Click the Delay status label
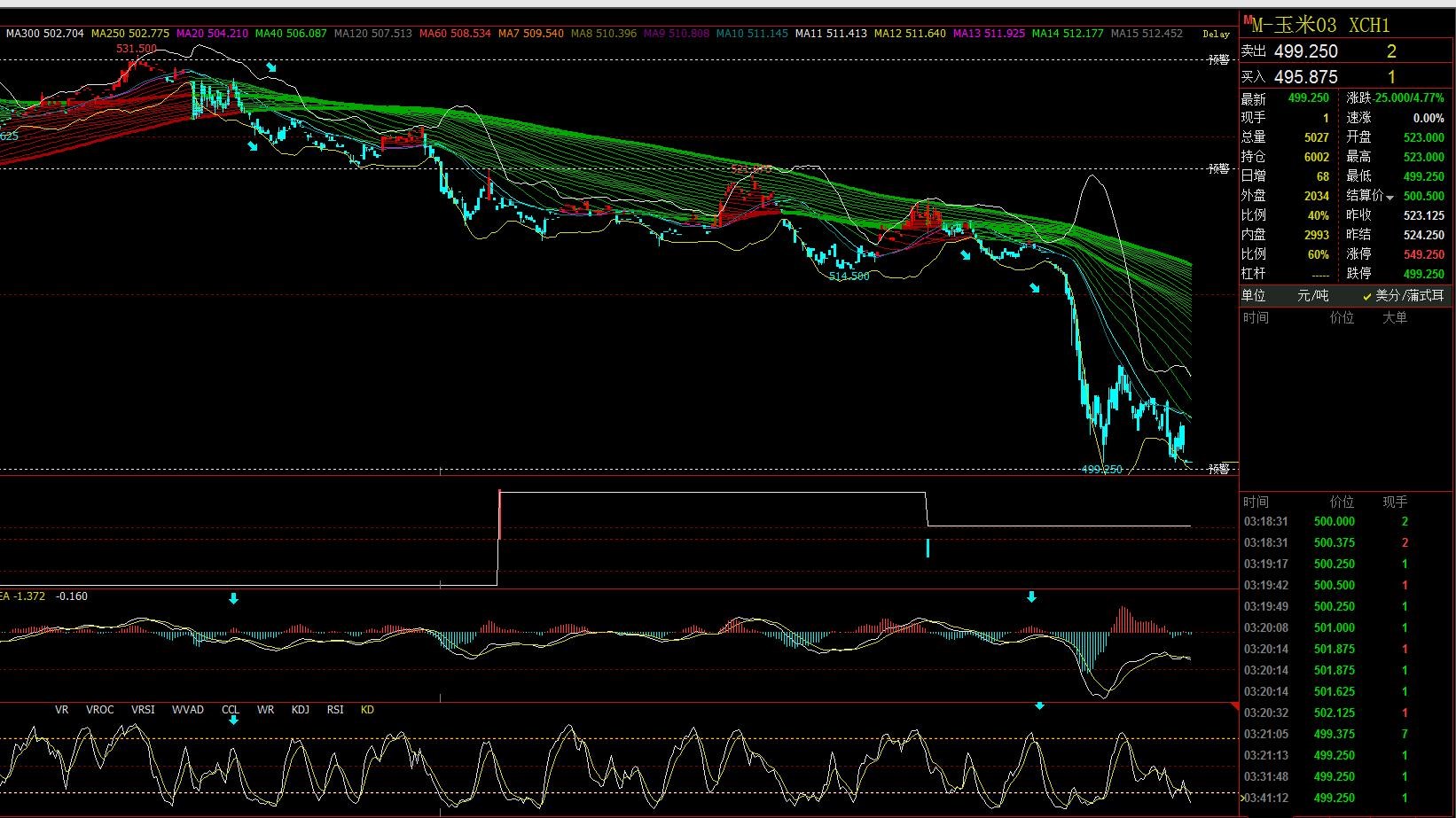Viewport: 1456px width, 818px height. pos(1216,34)
